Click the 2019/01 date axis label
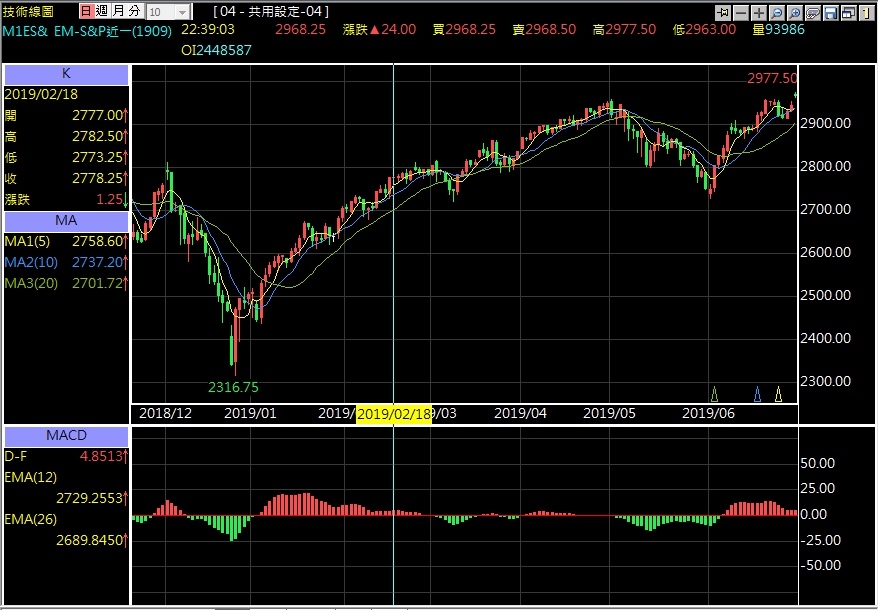Image resolution: width=878 pixels, height=610 pixels. click(250, 413)
